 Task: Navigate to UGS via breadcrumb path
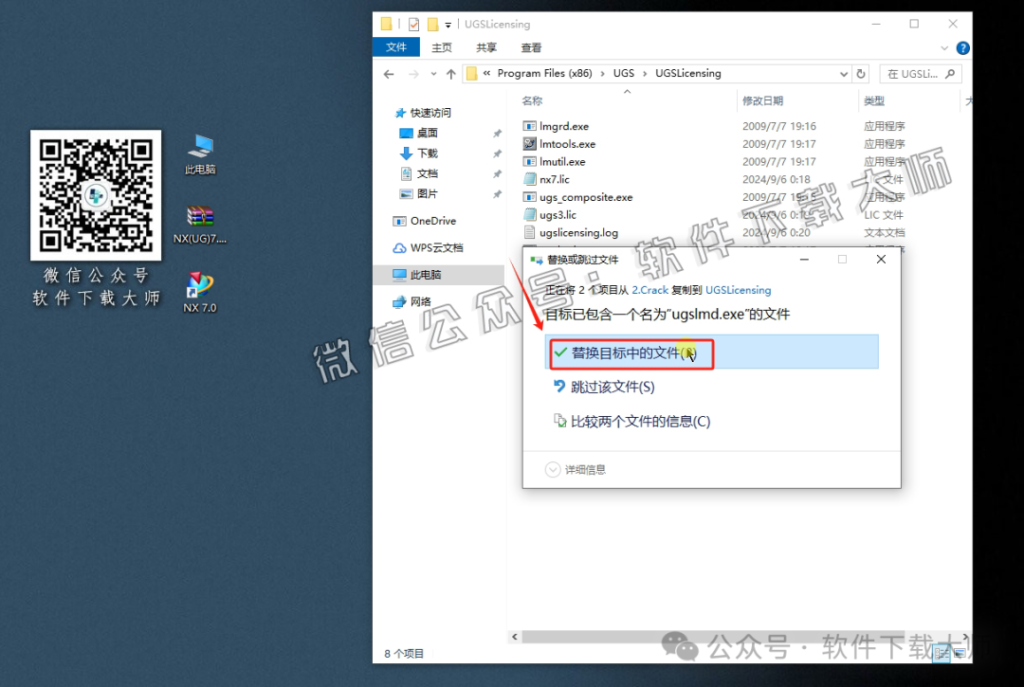[624, 73]
